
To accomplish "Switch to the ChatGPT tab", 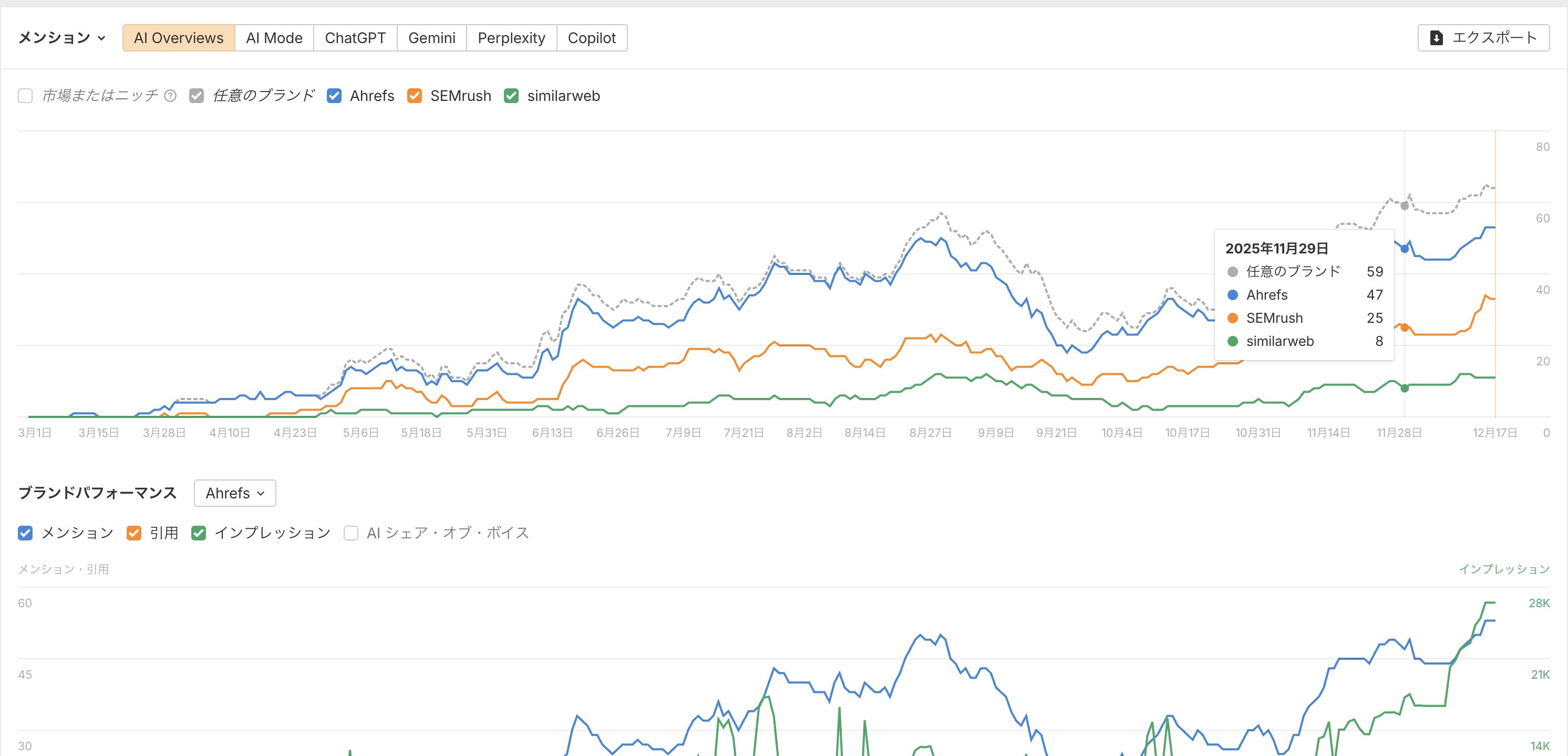I will pos(355,38).
